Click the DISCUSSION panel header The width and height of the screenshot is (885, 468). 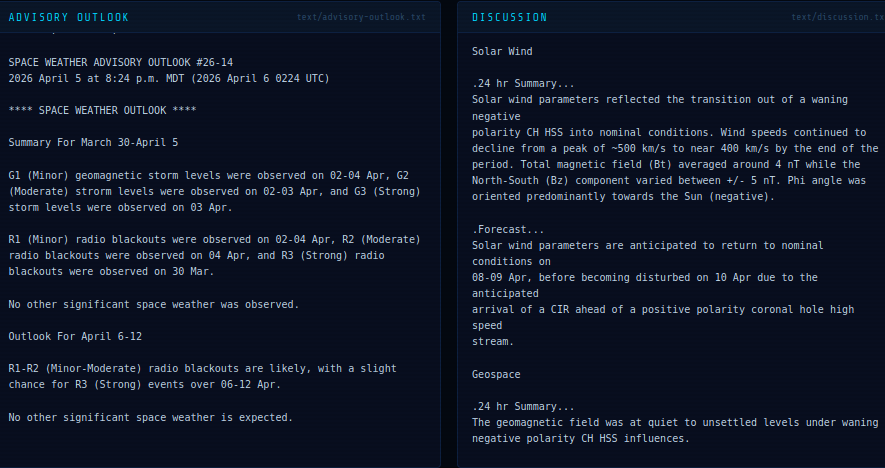click(509, 17)
